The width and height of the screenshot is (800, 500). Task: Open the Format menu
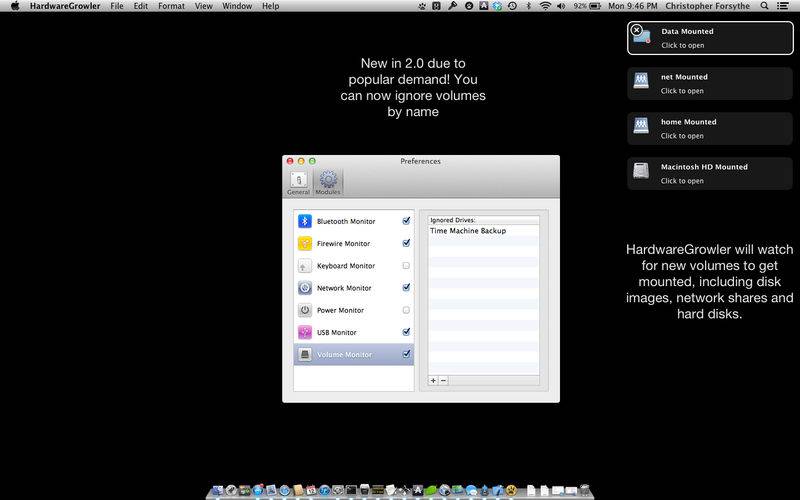(x=171, y=6)
